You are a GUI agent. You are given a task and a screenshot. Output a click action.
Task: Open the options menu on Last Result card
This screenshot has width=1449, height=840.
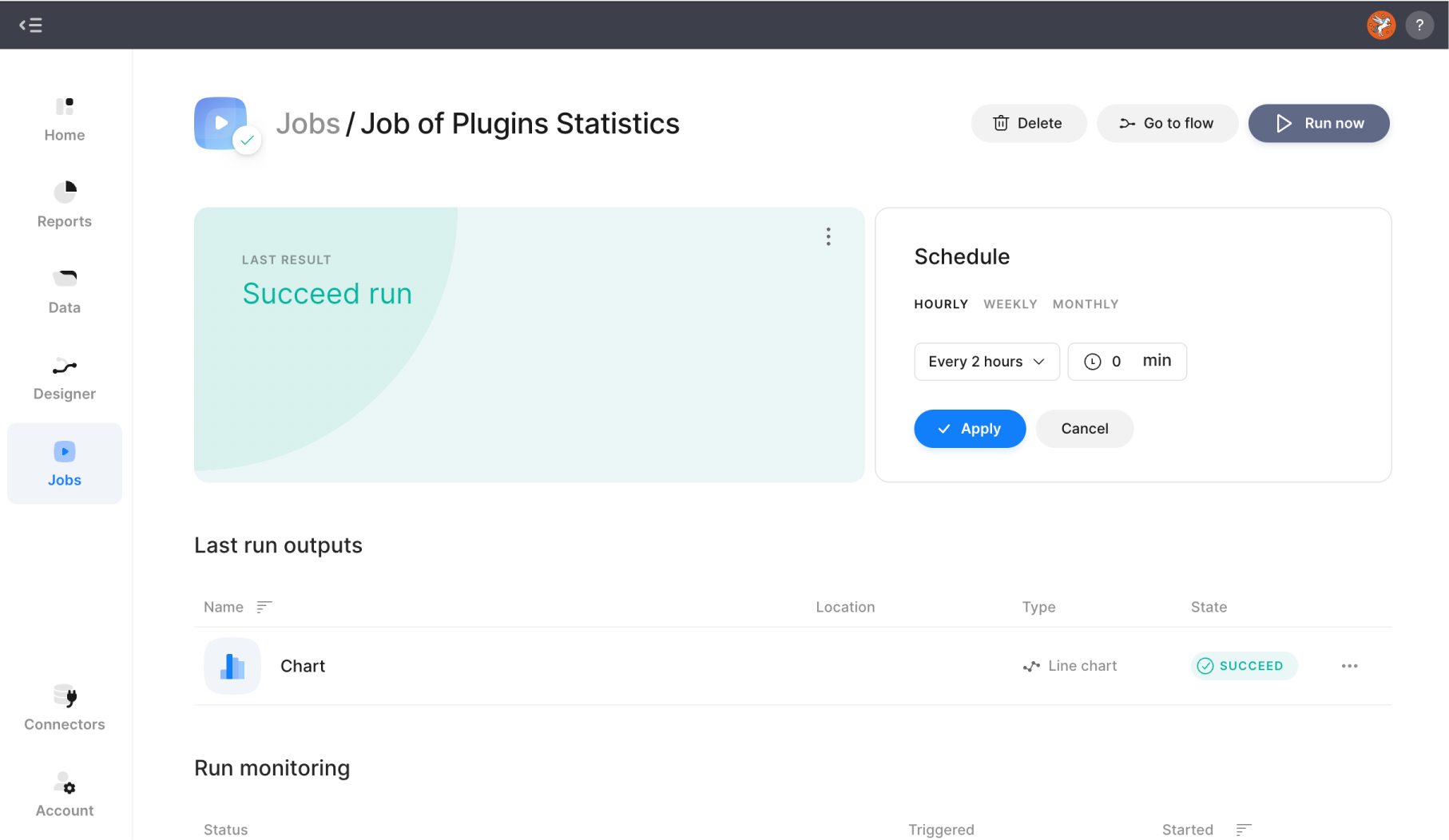click(x=828, y=236)
